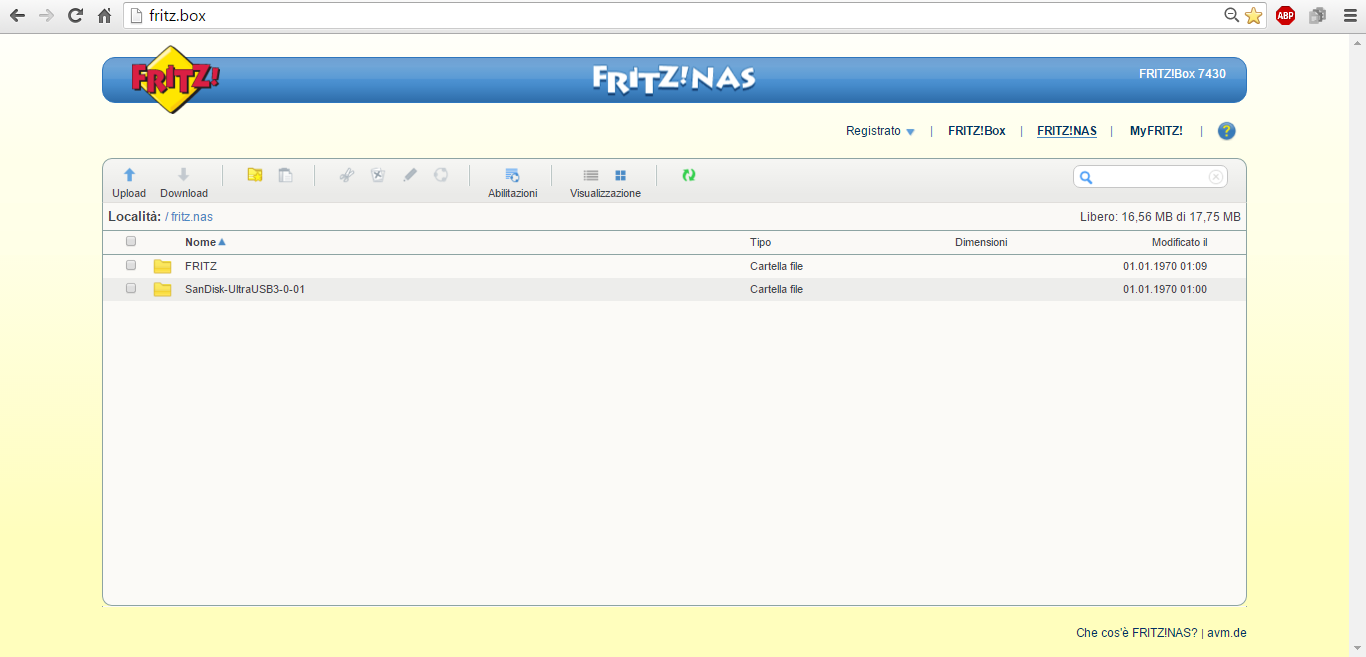Sort by the Modificato il column

(1180, 242)
